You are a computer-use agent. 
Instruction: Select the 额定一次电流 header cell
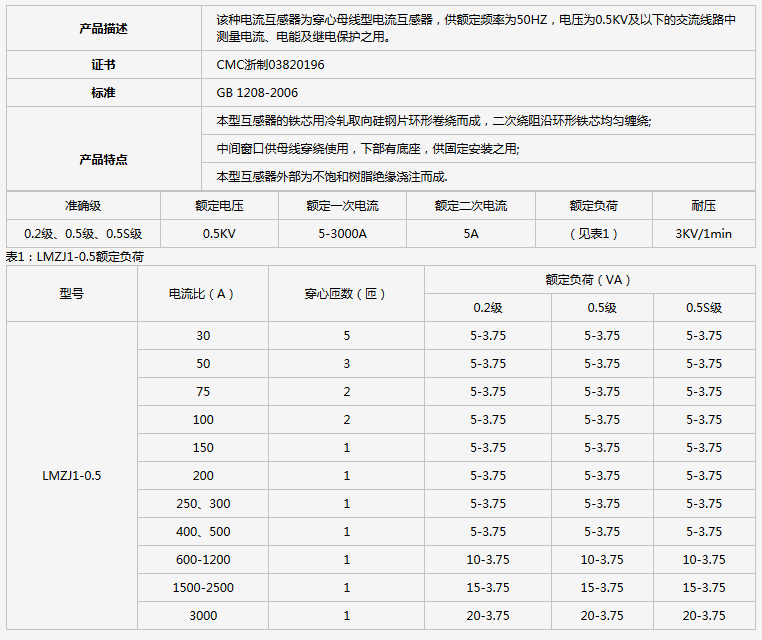pyautogui.click(x=342, y=206)
